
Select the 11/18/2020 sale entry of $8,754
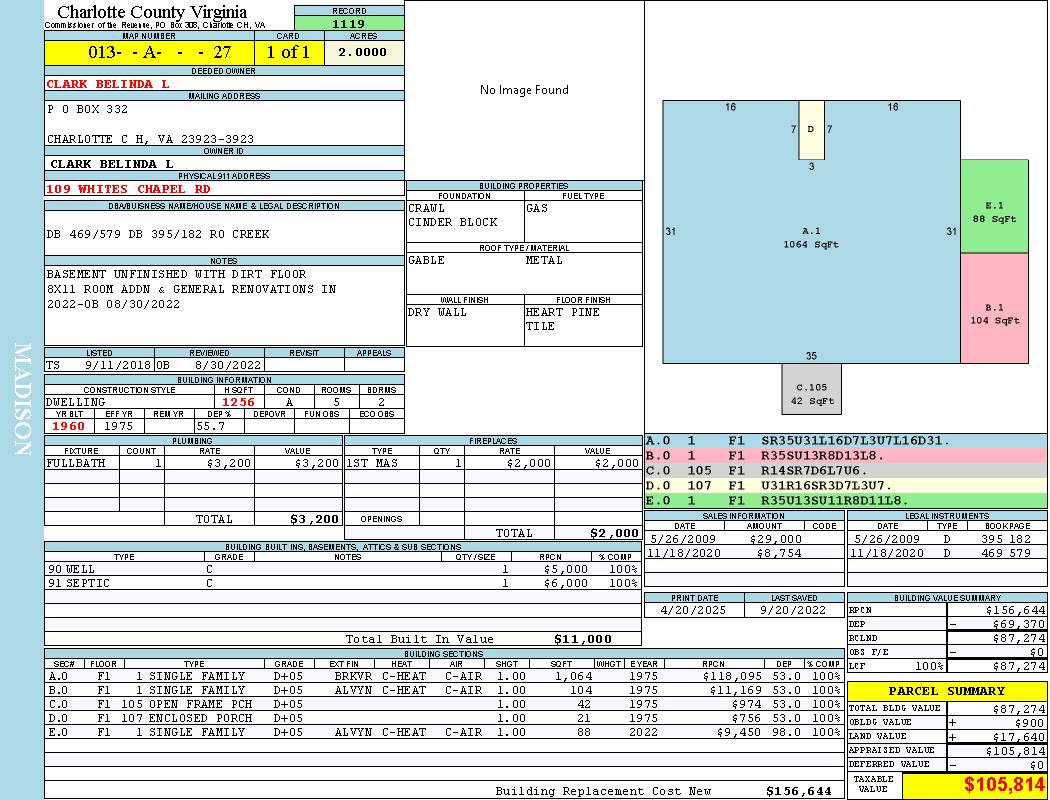coord(742,553)
